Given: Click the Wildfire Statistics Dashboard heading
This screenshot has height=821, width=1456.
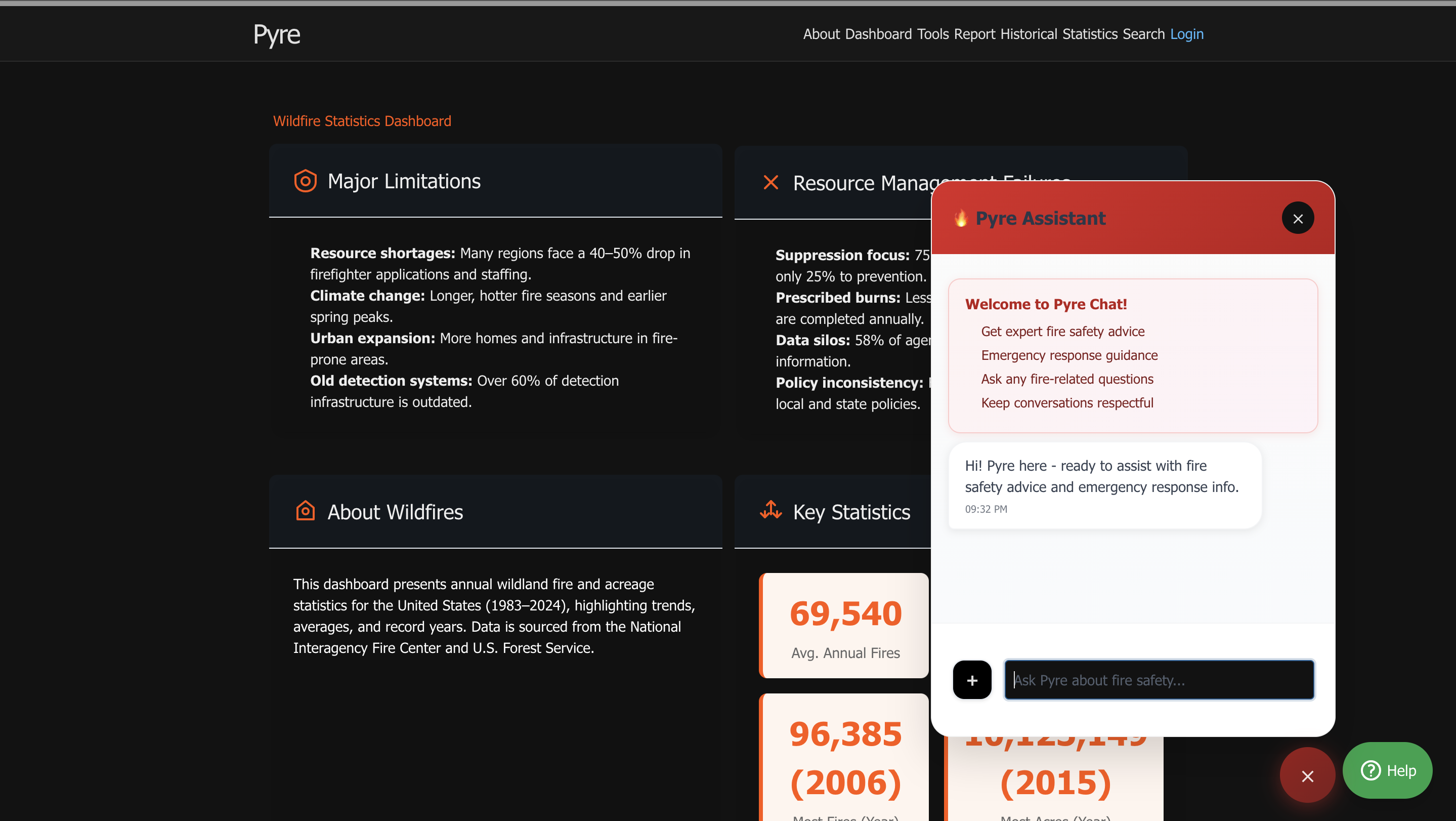Looking at the screenshot, I should pyautogui.click(x=362, y=121).
